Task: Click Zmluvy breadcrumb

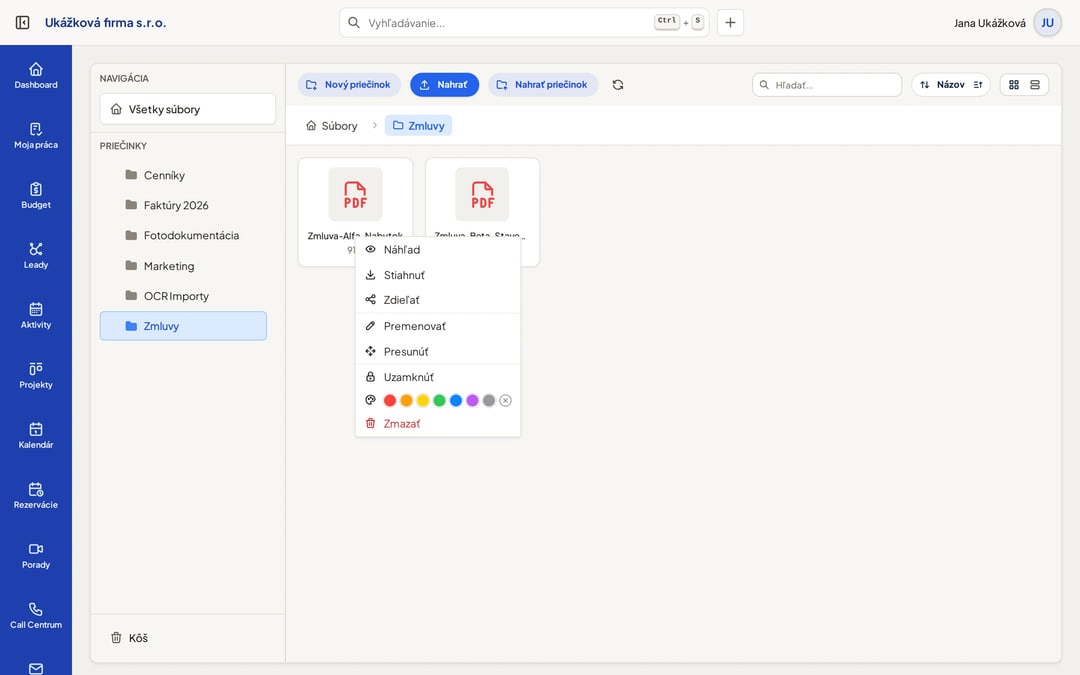Action: point(418,125)
